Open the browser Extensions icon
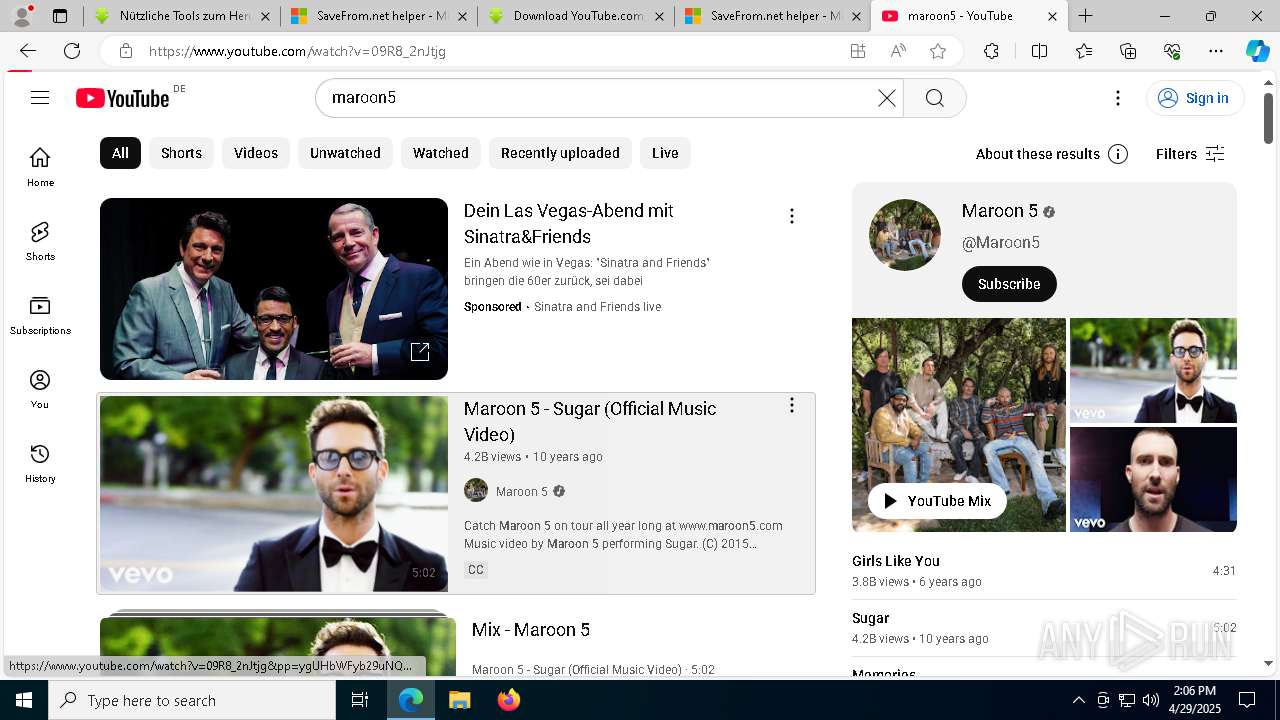The height and width of the screenshot is (720, 1280). click(x=991, y=51)
